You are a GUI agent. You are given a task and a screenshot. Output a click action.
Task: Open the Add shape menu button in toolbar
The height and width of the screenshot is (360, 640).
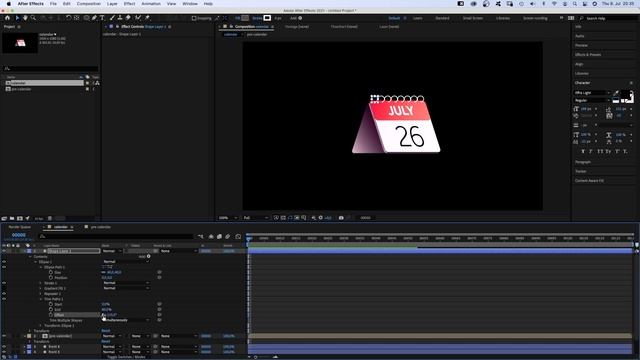click(x=300, y=18)
